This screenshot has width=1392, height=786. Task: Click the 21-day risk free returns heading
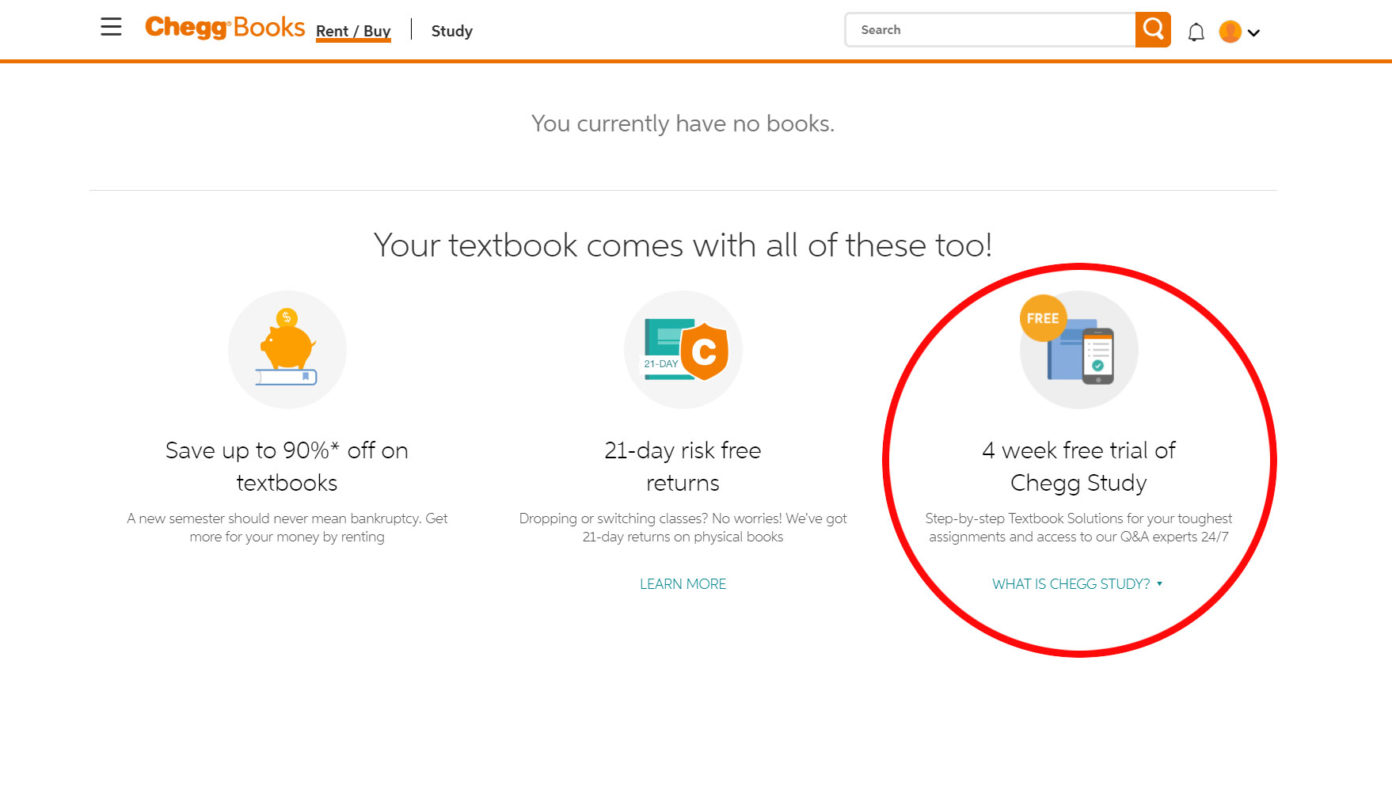683,466
